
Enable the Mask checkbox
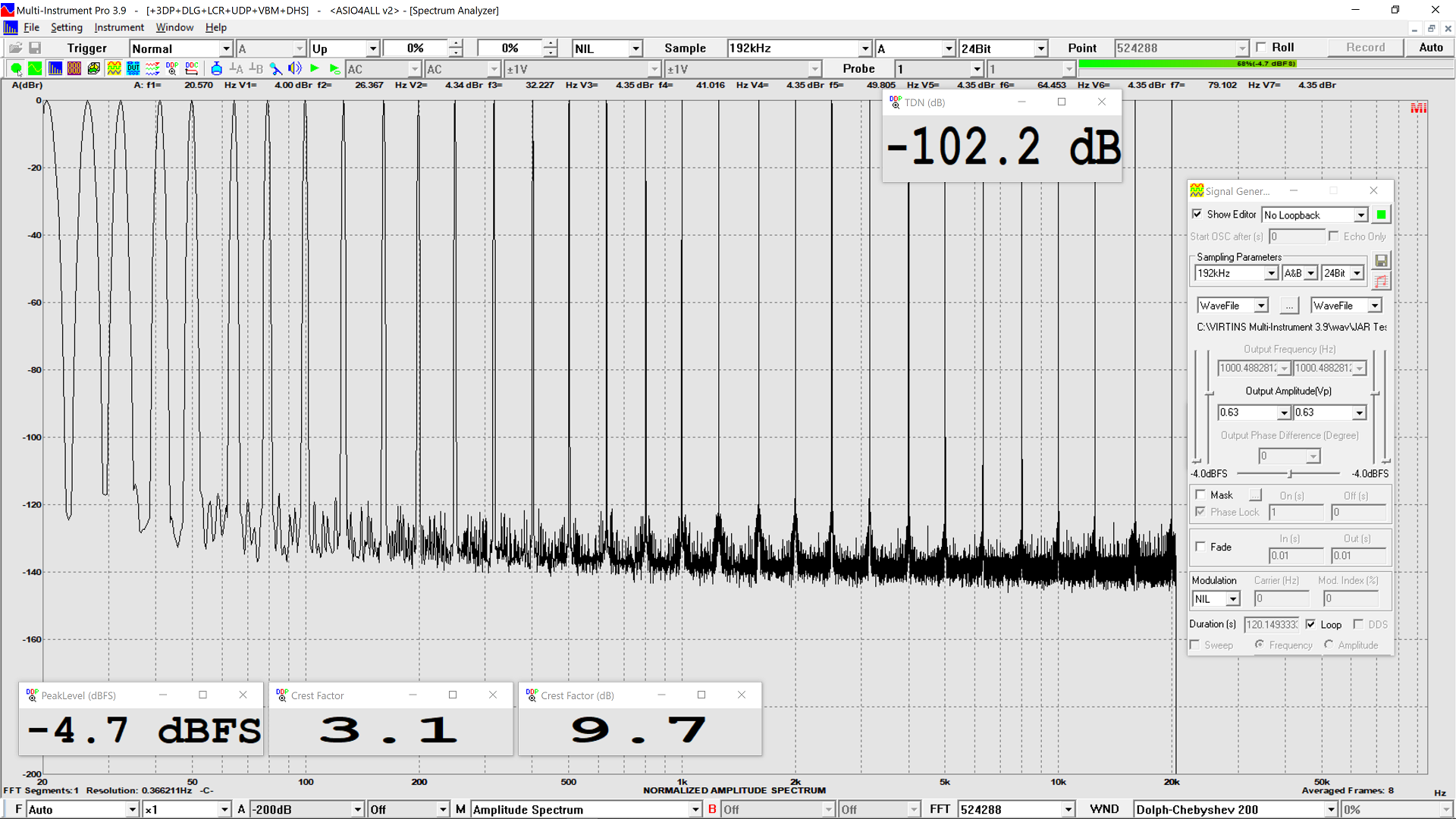[x=1200, y=494]
